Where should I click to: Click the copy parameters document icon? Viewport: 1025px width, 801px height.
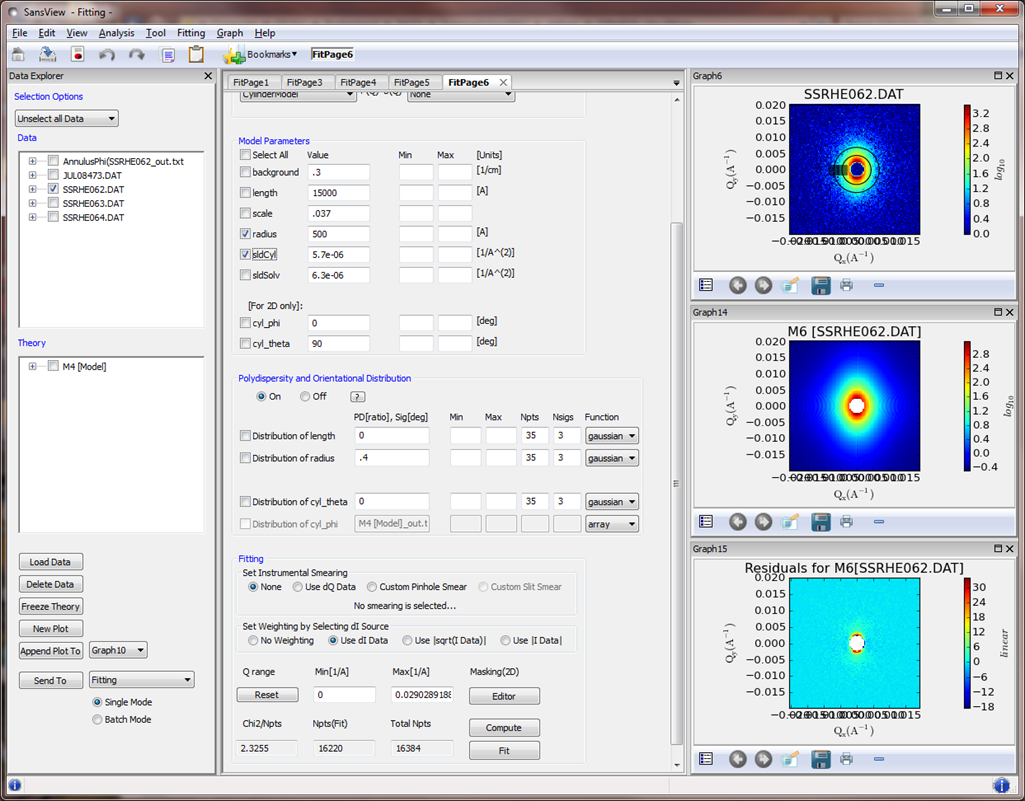coord(168,55)
